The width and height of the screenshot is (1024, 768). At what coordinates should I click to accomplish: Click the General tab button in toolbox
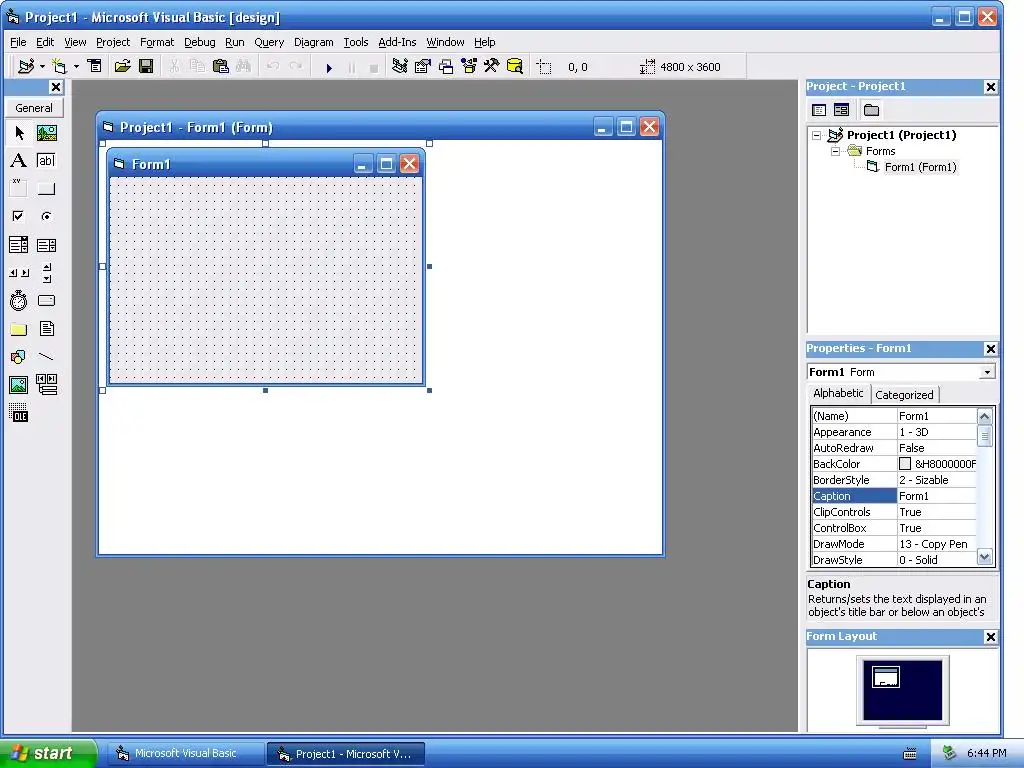coord(34,108)
